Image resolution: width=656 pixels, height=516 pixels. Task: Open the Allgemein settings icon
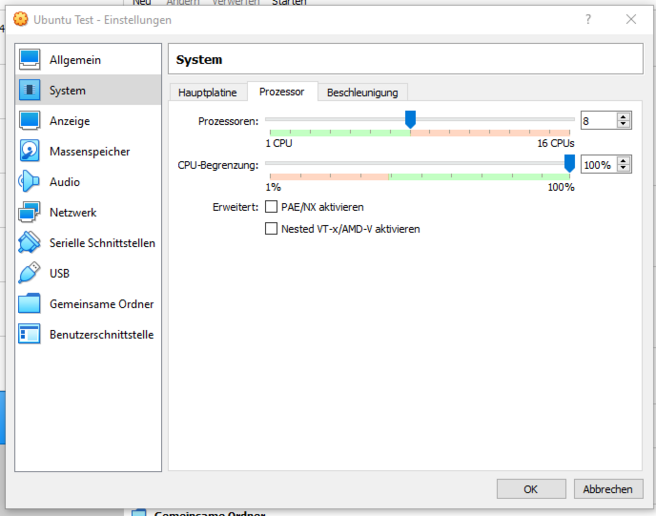tap(30, 60)
